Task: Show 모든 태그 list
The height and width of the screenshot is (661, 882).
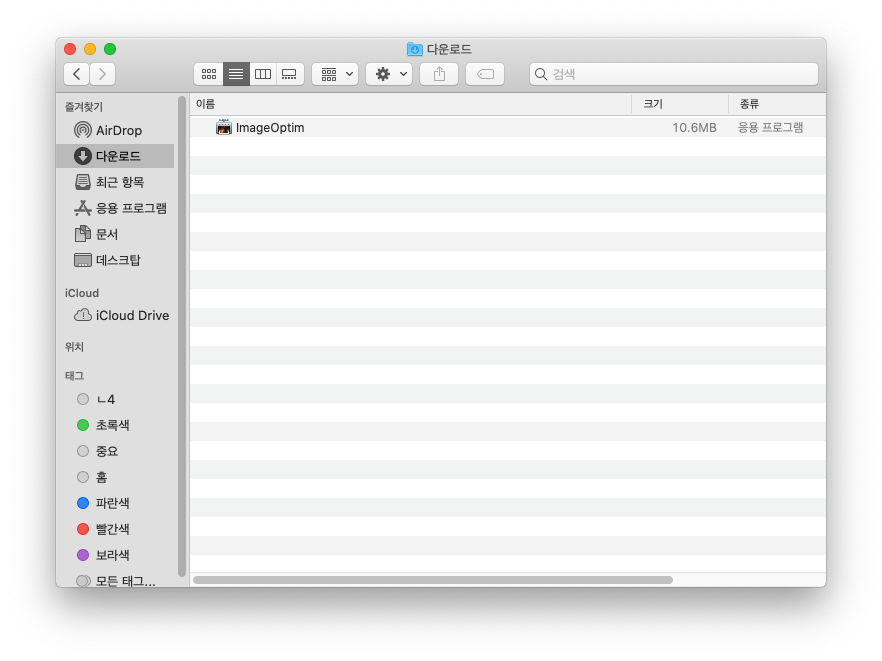Action: point(115,579)
